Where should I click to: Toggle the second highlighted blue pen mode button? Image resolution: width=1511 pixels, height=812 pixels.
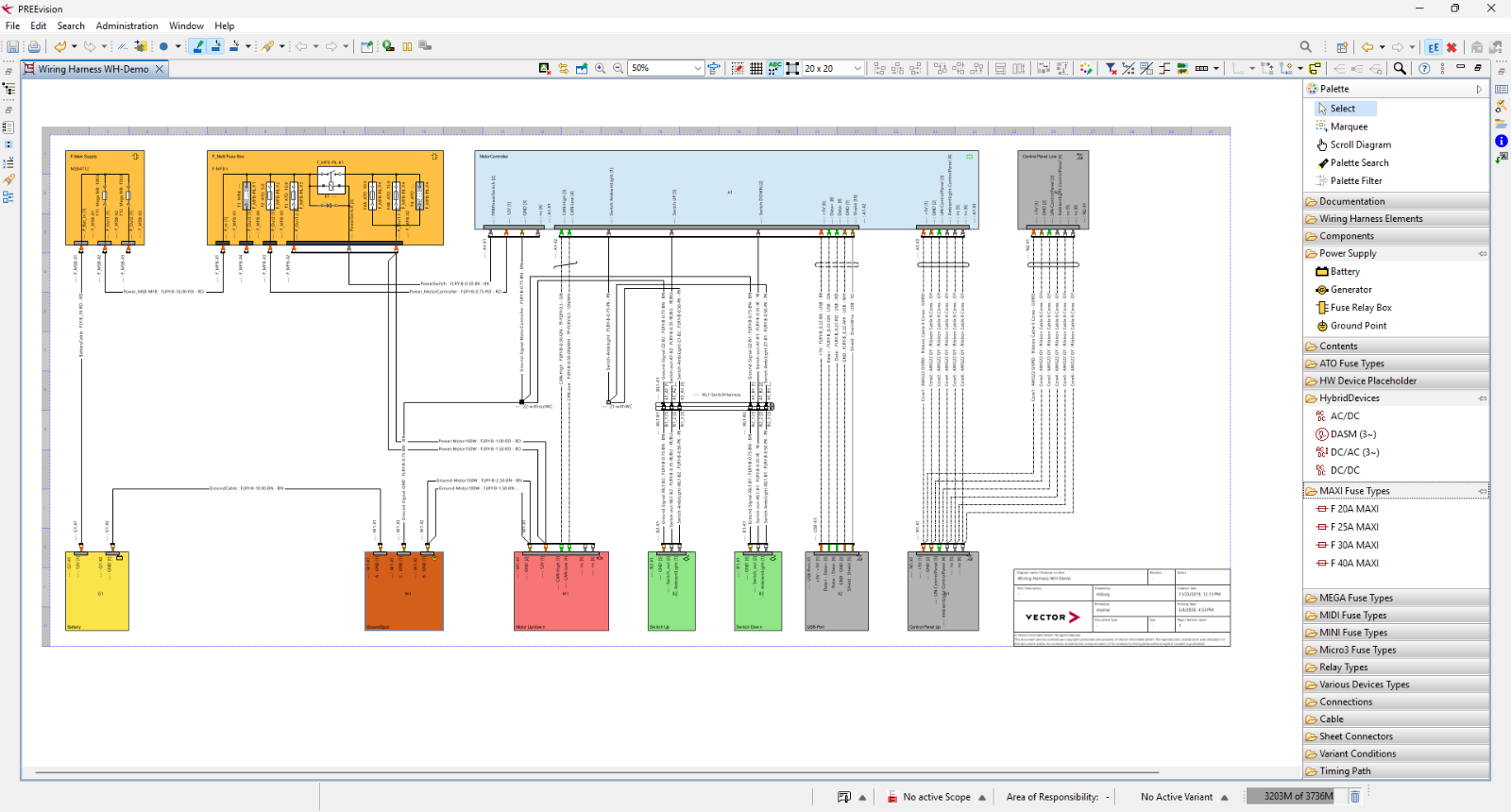click(216, 46)
